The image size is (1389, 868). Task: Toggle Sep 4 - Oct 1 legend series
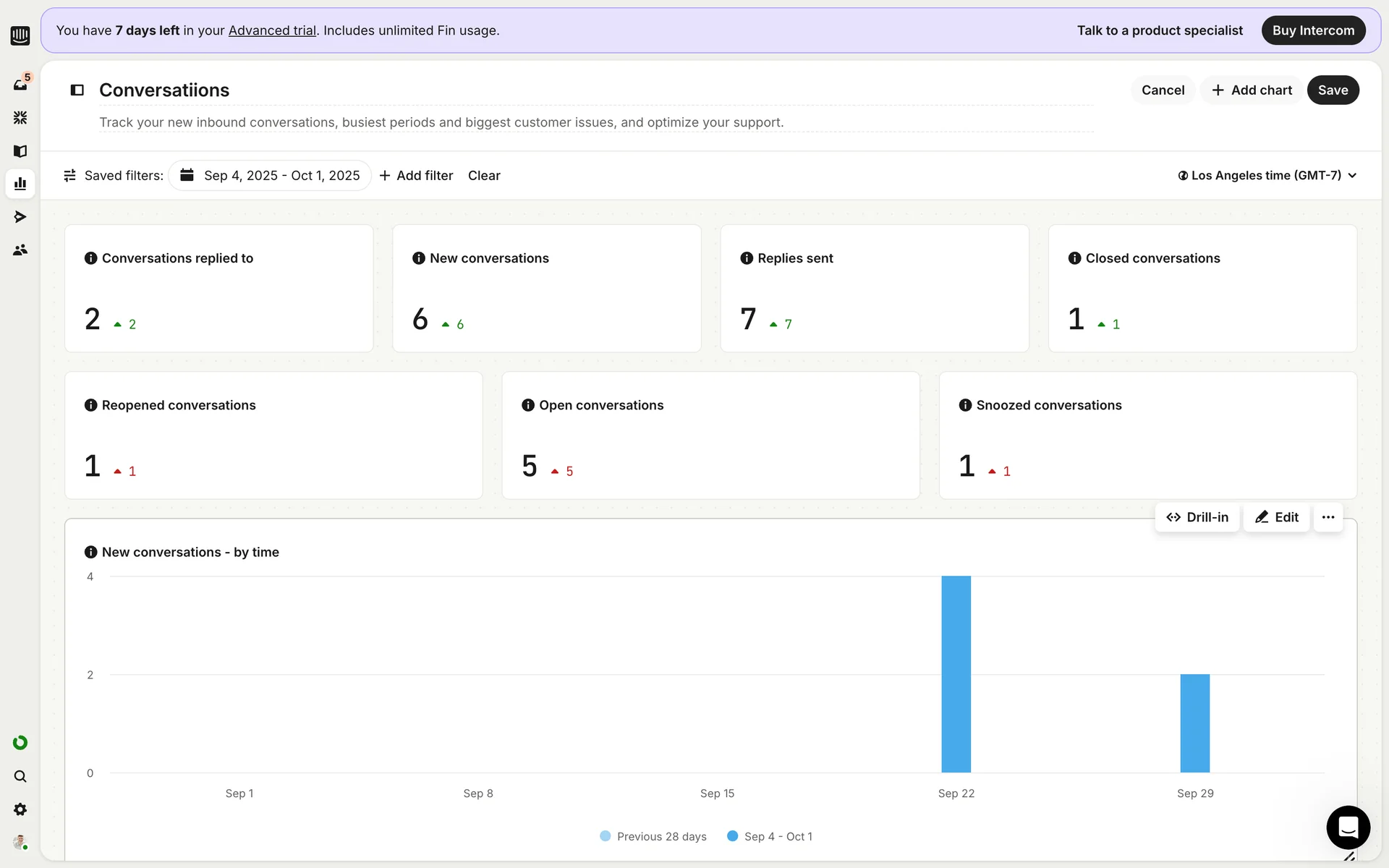coord(770,836)
